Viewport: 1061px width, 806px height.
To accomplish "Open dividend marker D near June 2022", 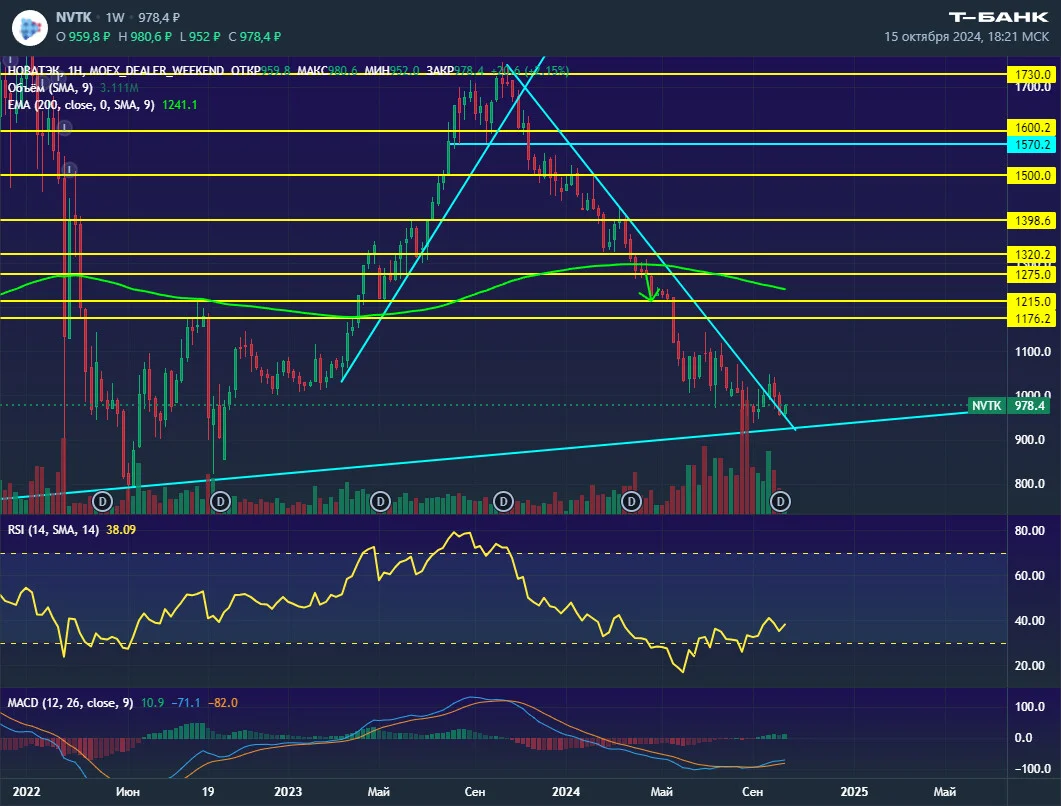I will [102, 501].
